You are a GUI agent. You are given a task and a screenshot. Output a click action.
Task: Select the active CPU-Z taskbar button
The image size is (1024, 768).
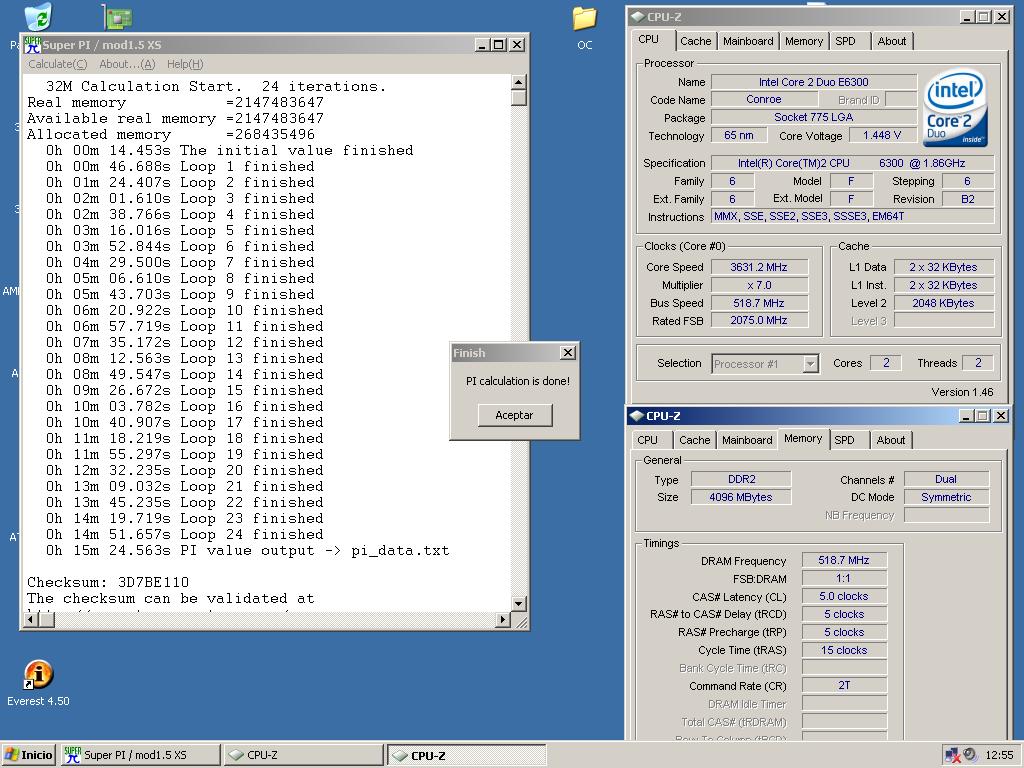[x=466, y=755]
